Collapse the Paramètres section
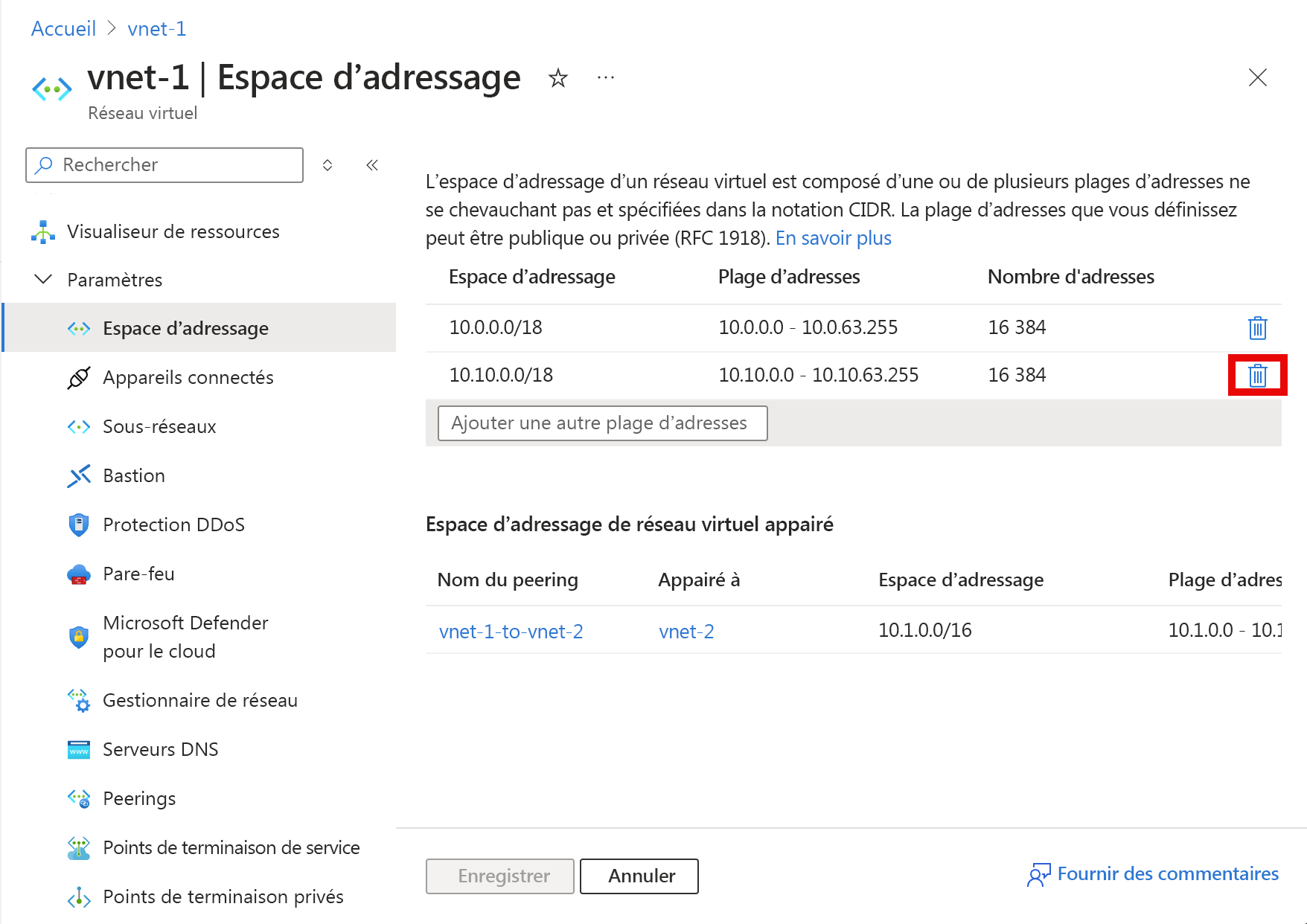The image size is (1307, 924). 44,280
